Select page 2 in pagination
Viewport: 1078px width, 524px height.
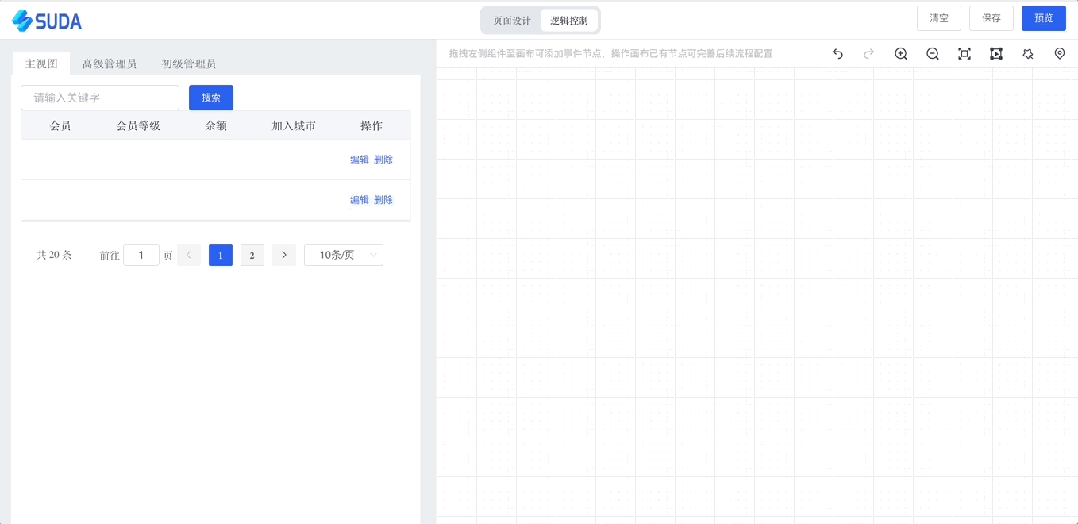pos(252,255)
